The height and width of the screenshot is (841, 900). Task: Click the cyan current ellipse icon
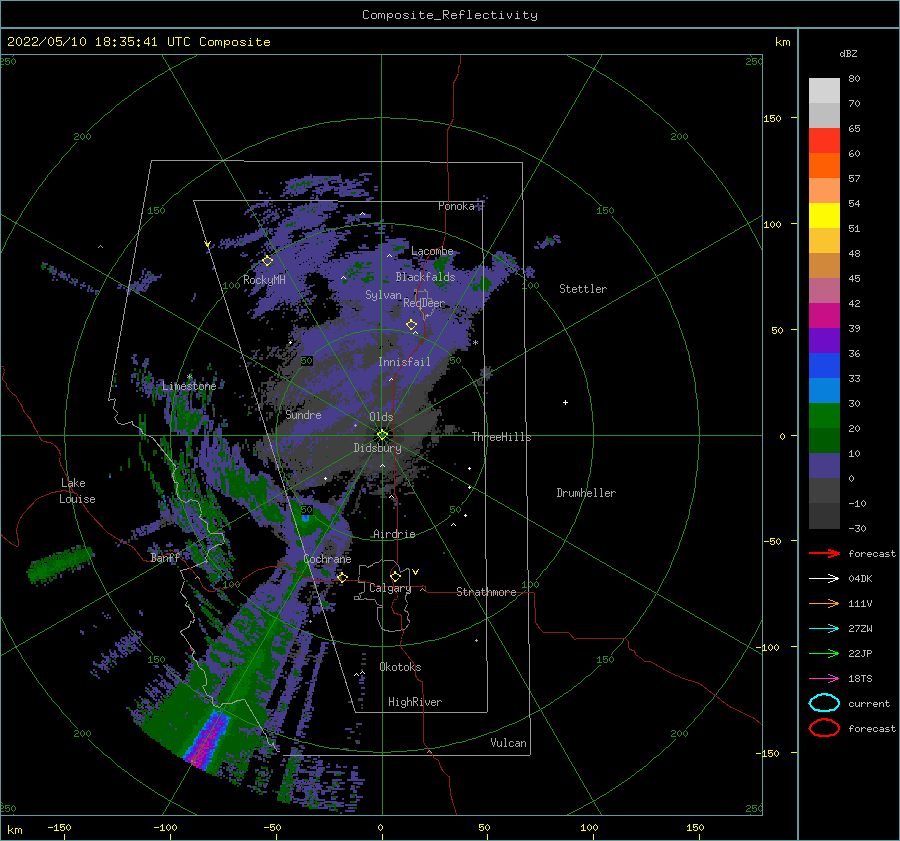click(824, 703)
